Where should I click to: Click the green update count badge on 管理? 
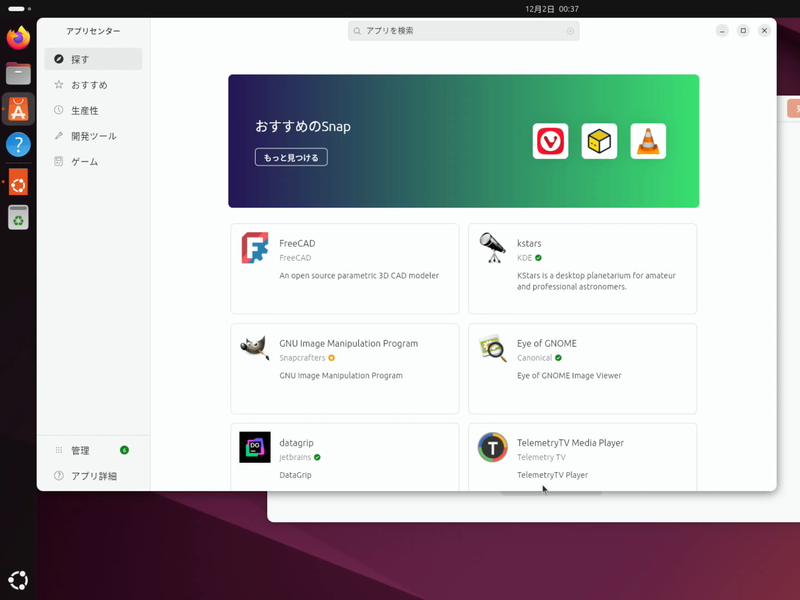click(x=124, y=450)
